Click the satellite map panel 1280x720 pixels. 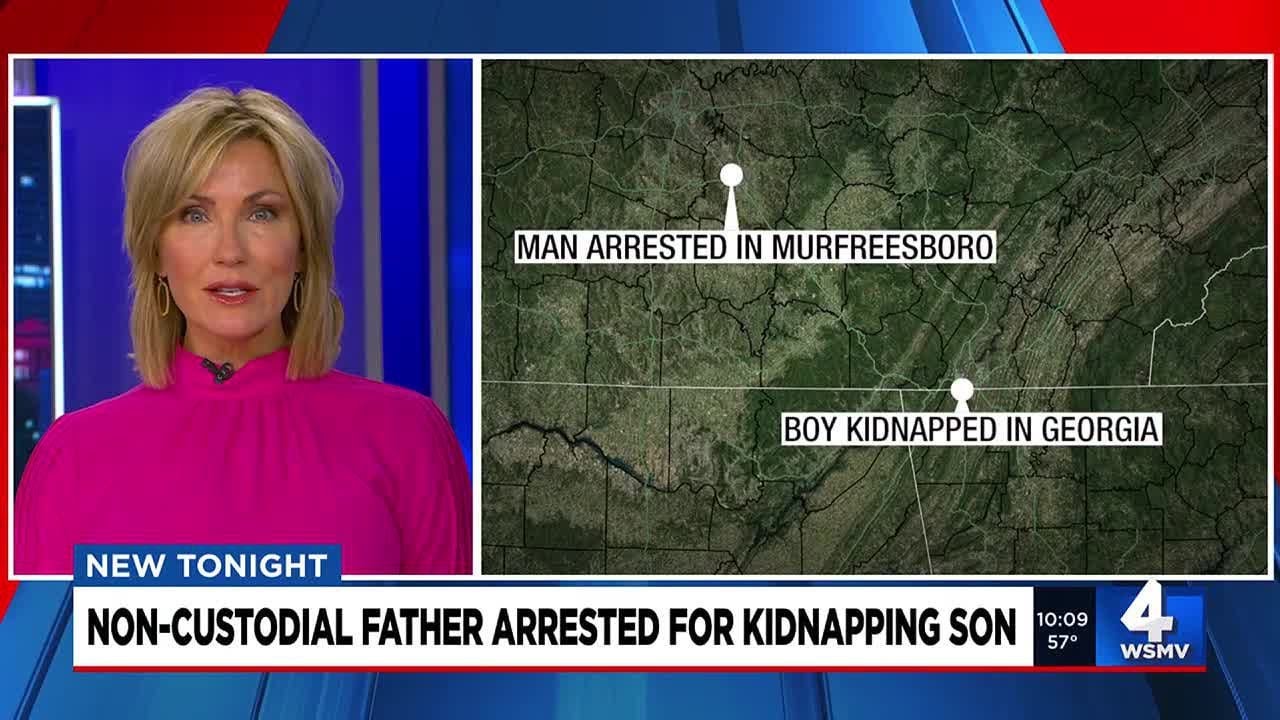click(x=874, y=316)
